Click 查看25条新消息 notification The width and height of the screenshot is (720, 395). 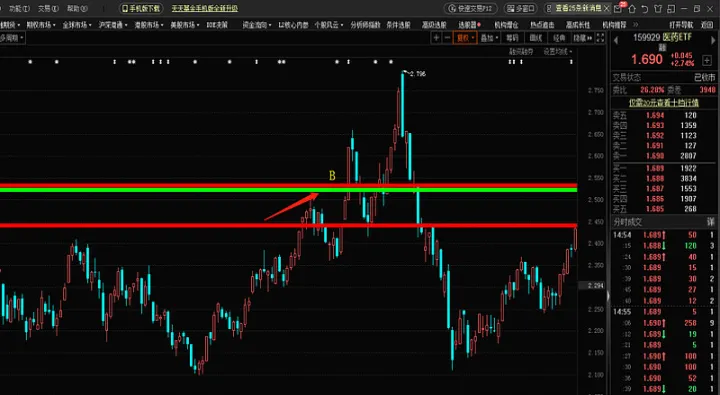(x=578, y=8)
